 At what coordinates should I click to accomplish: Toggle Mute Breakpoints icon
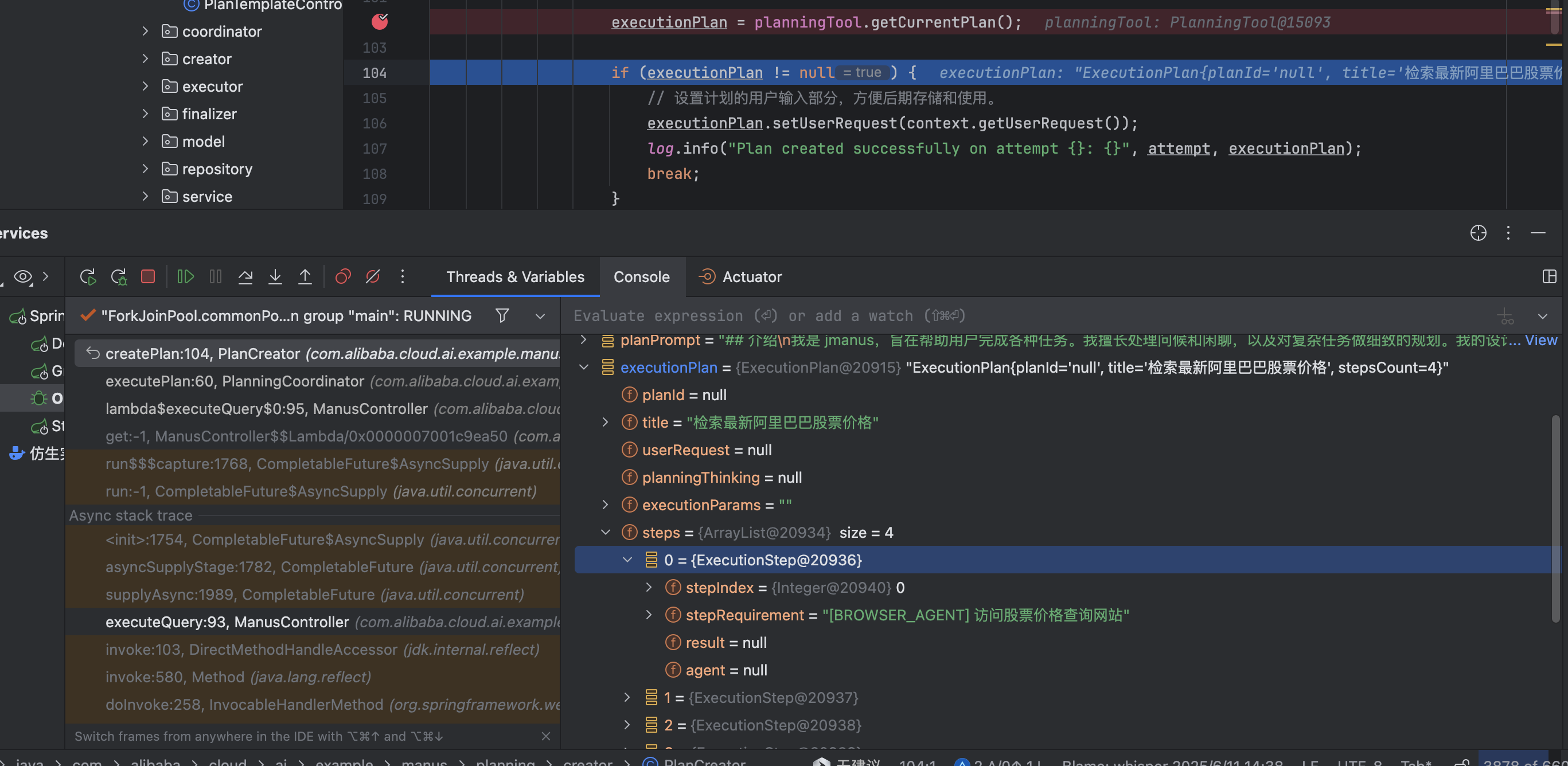pos(373,277)
